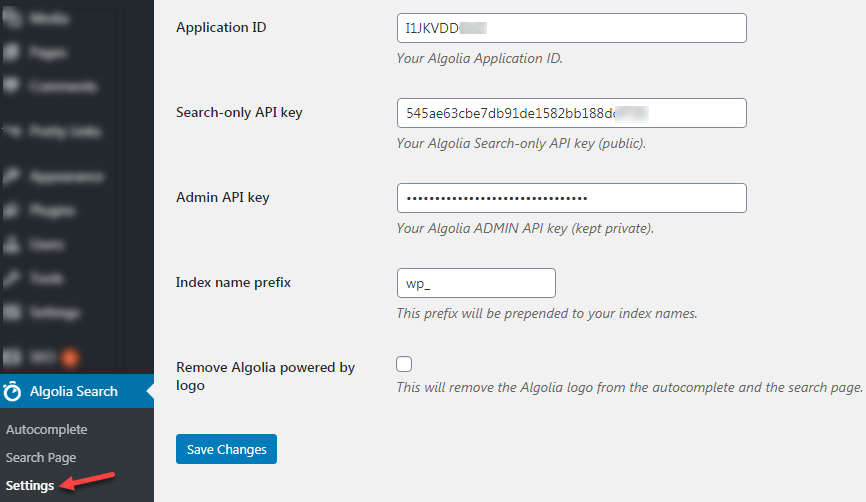This screenshot has width=866, height=502.
Task: Select the Index name prefix field
Action: 475,283
